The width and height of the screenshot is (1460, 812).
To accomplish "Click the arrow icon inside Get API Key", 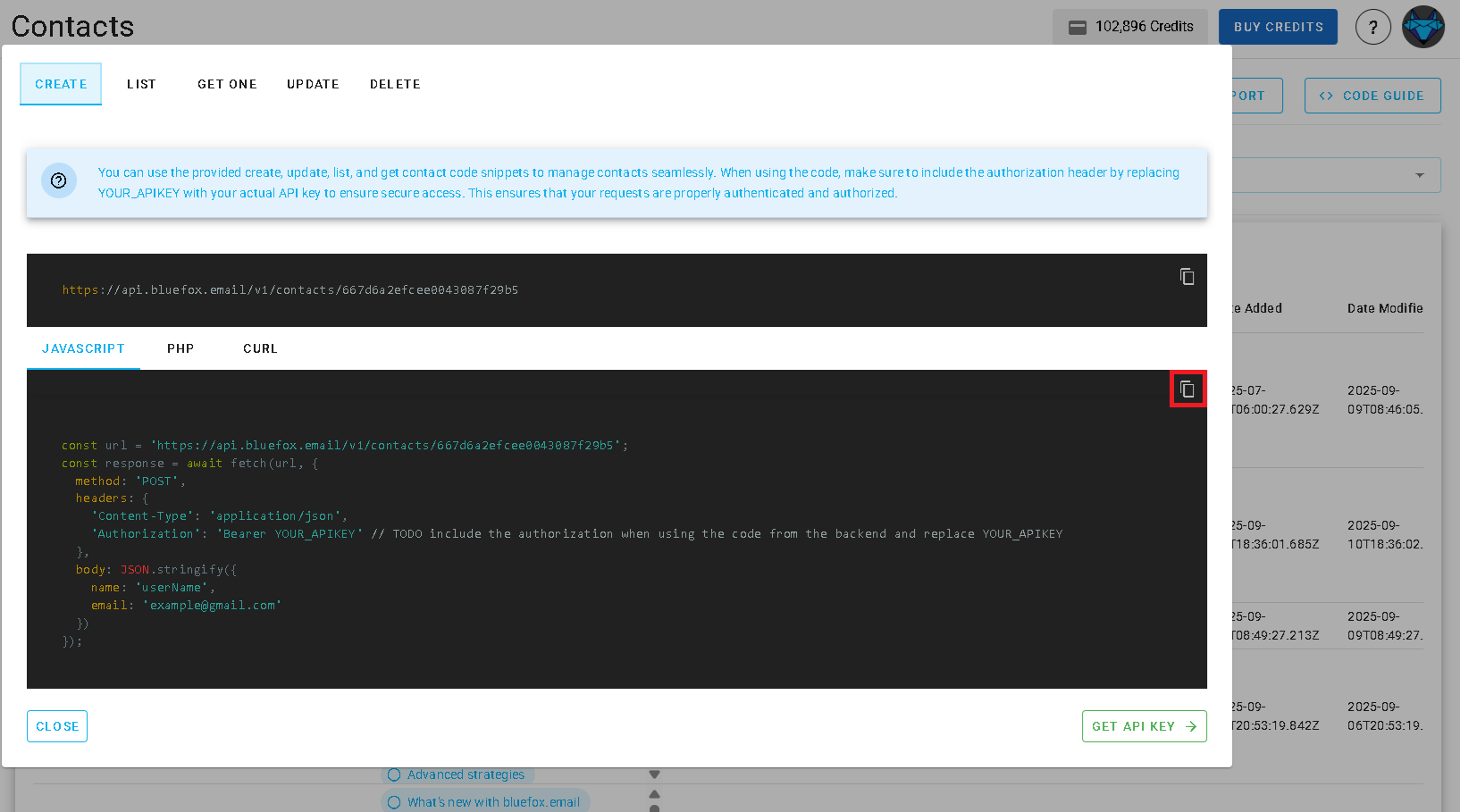I will tap(1190, 726).
